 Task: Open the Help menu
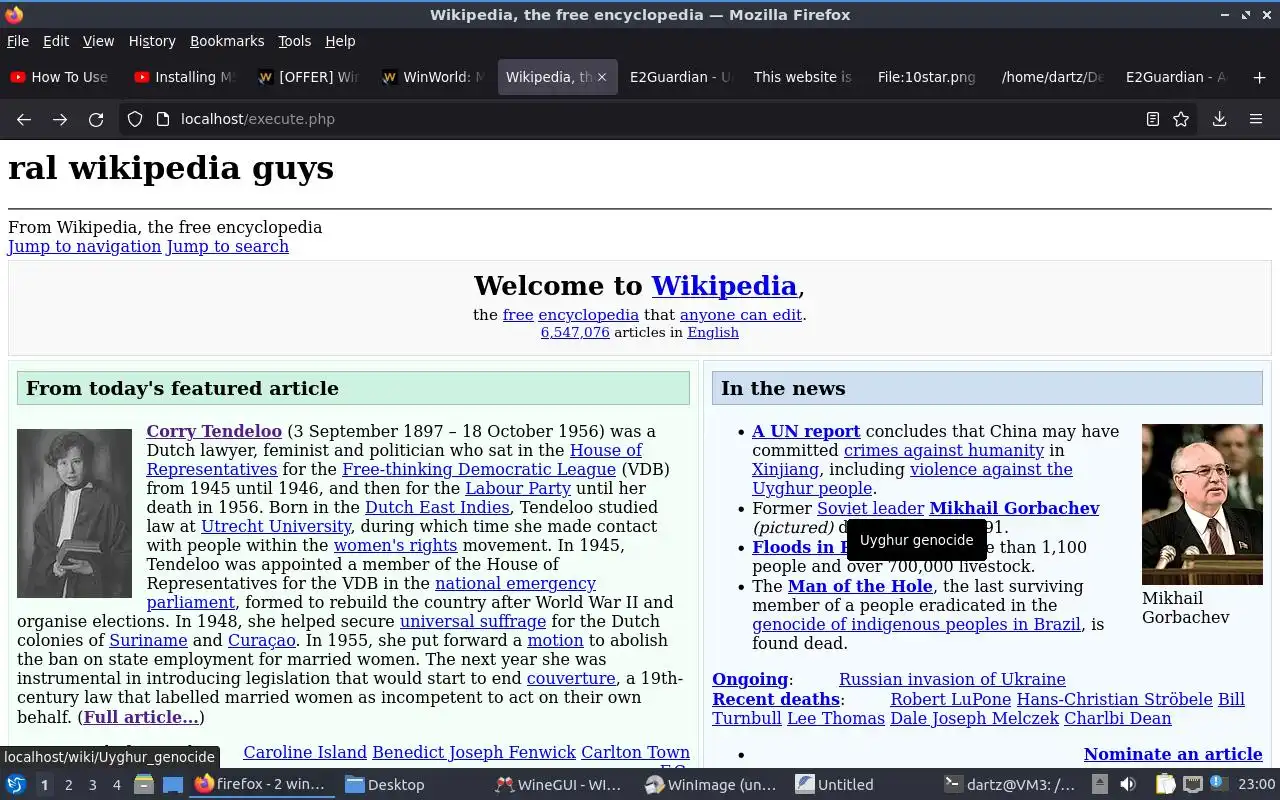pos(340,41)
